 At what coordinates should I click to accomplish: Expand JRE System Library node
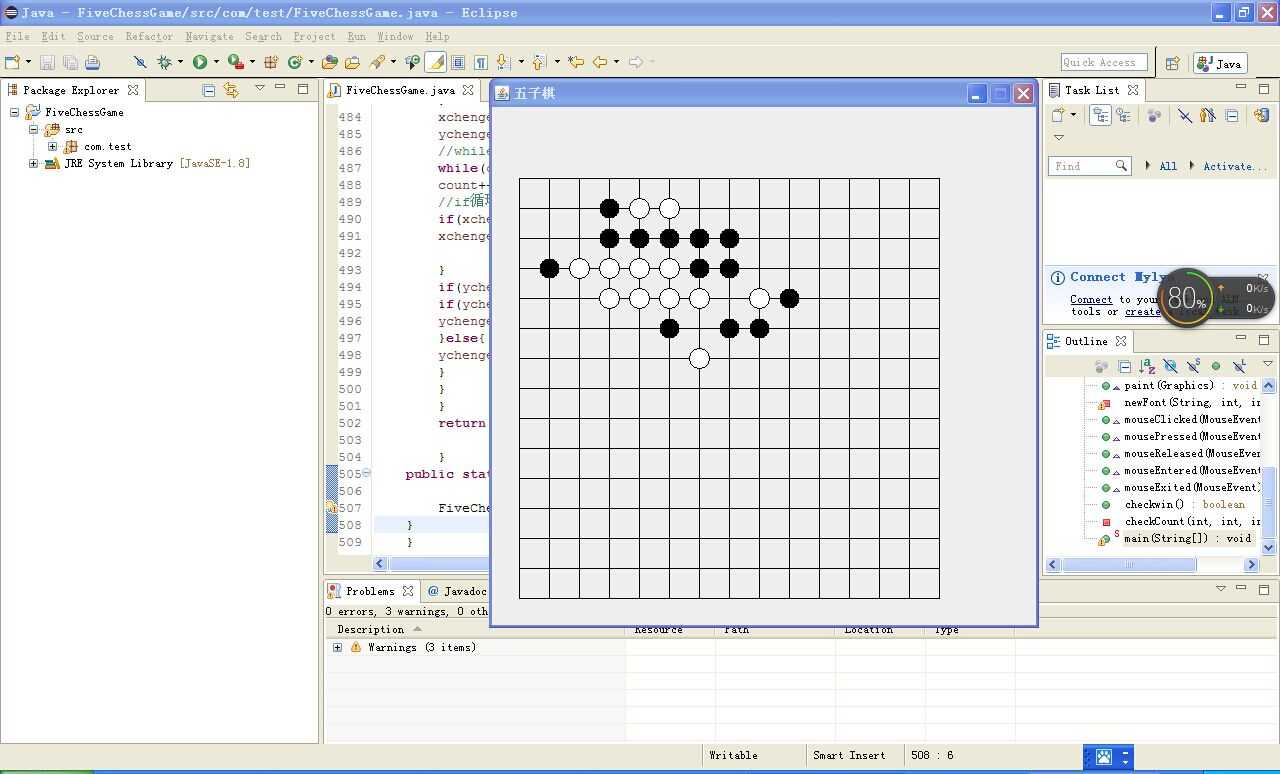(33, 163)
